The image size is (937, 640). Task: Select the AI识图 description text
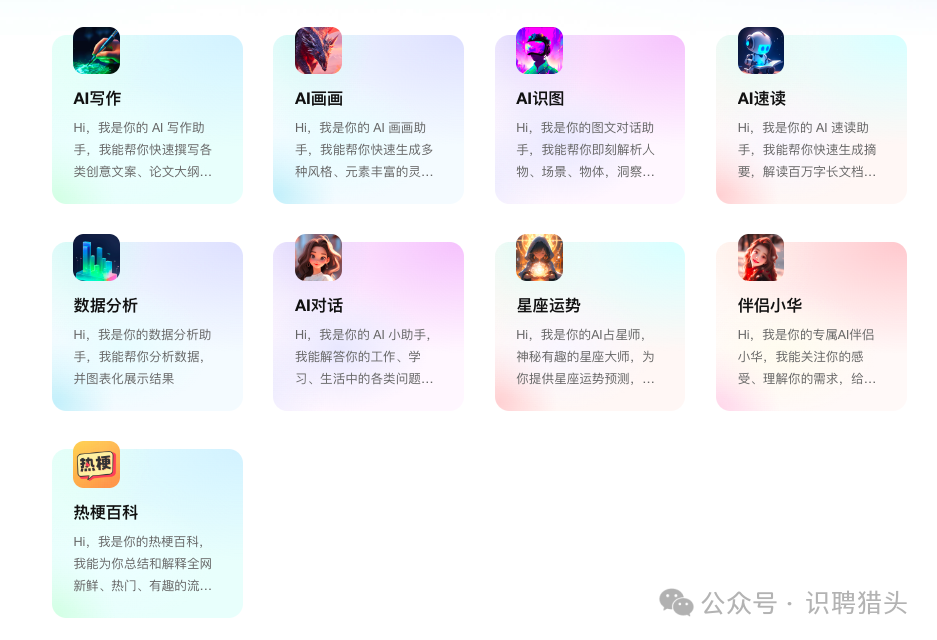585,149
